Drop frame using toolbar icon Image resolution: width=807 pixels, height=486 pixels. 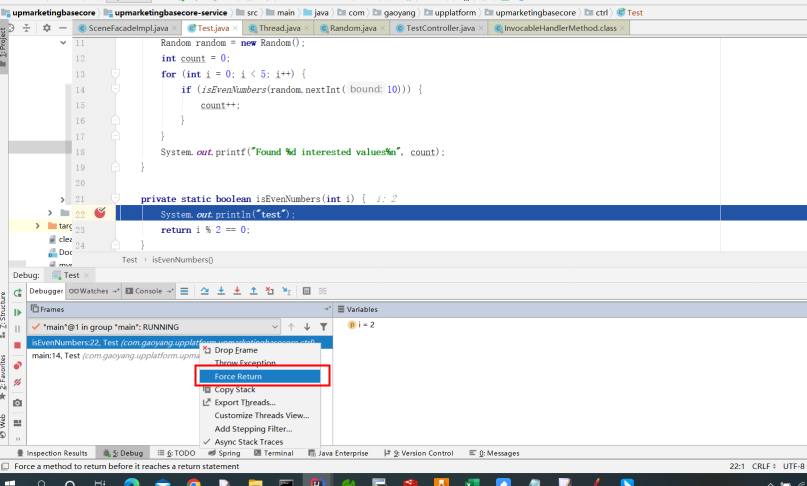[x=270, y=291]
